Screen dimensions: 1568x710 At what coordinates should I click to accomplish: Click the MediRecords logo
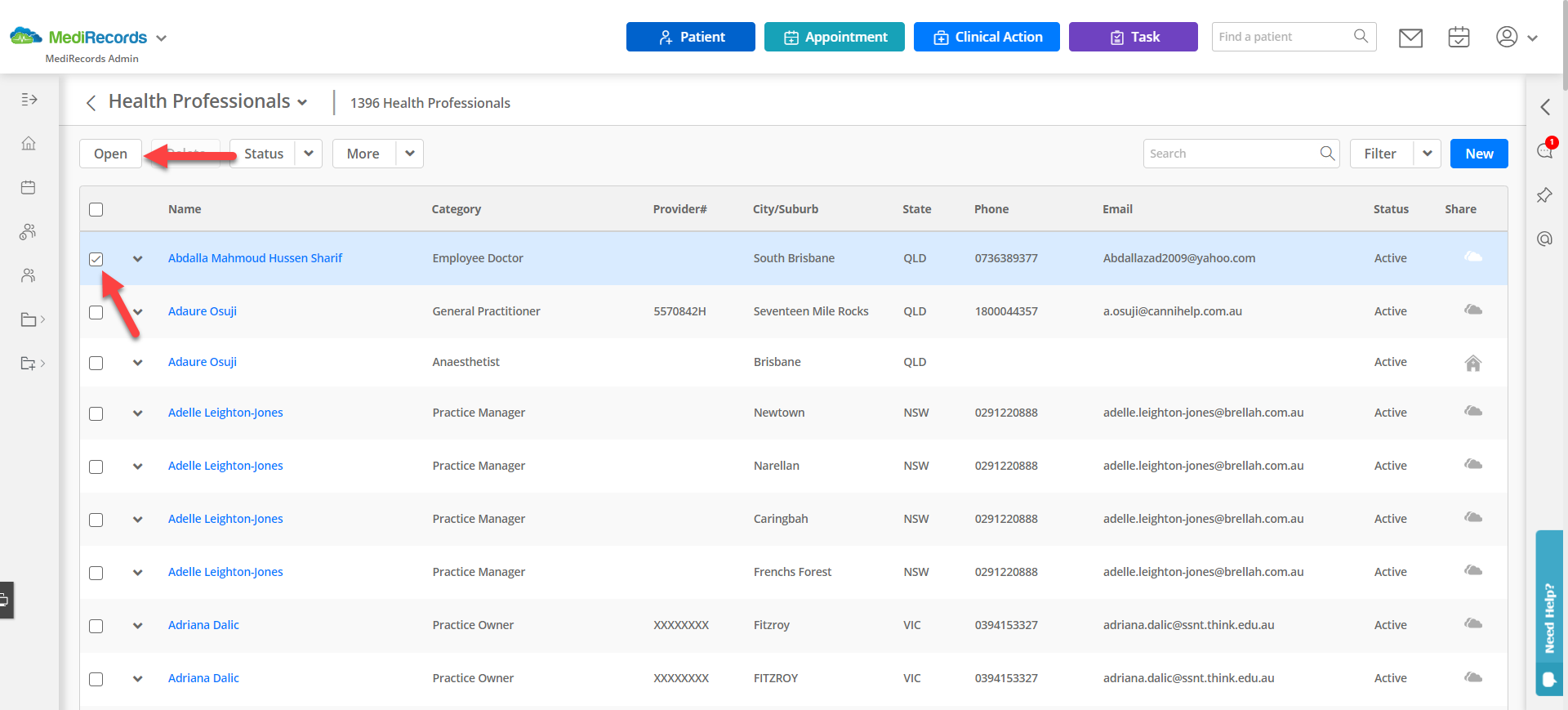78,37
